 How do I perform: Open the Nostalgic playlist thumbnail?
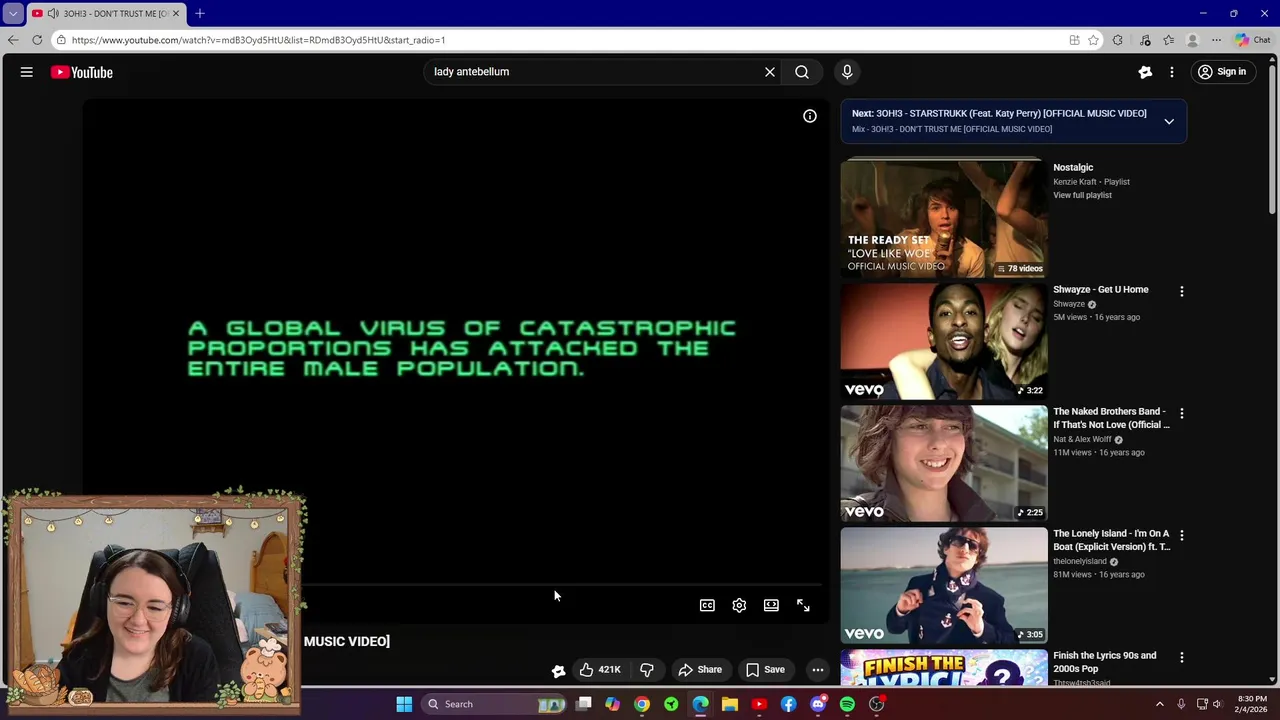click(x=944, y=219)
